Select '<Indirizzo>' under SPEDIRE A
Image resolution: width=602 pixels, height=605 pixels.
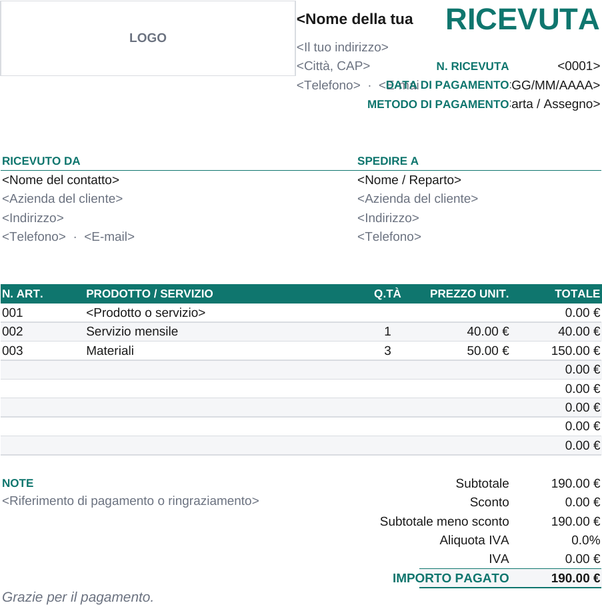pos(388,218)
